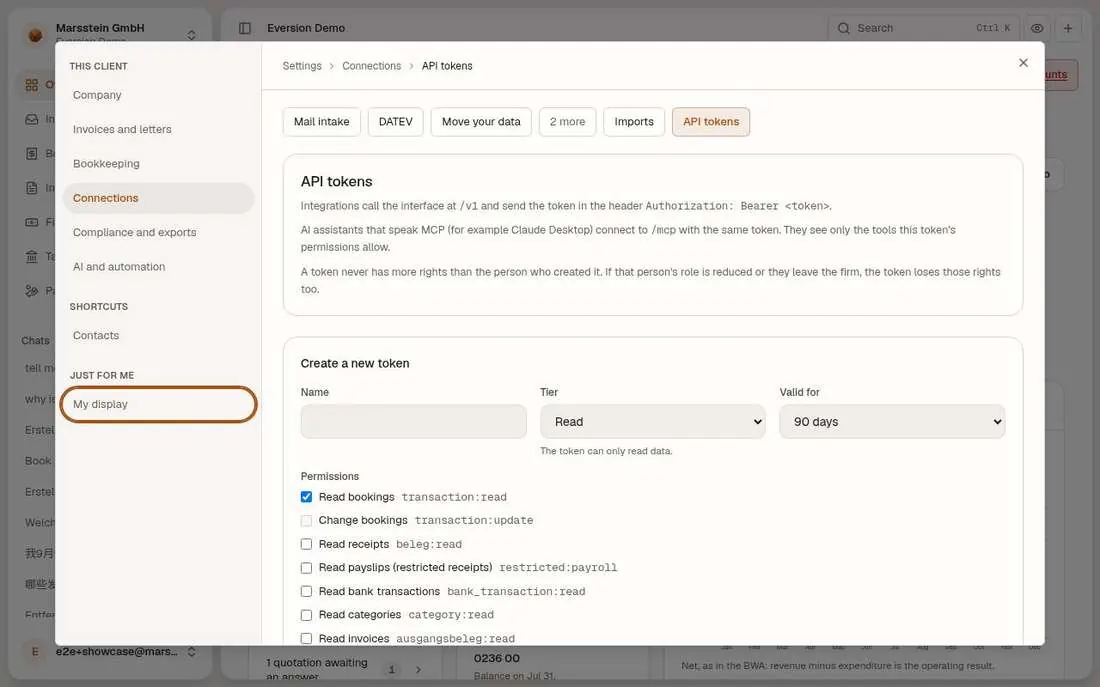Click the bank building icon in background sidebar

(32, 256)
